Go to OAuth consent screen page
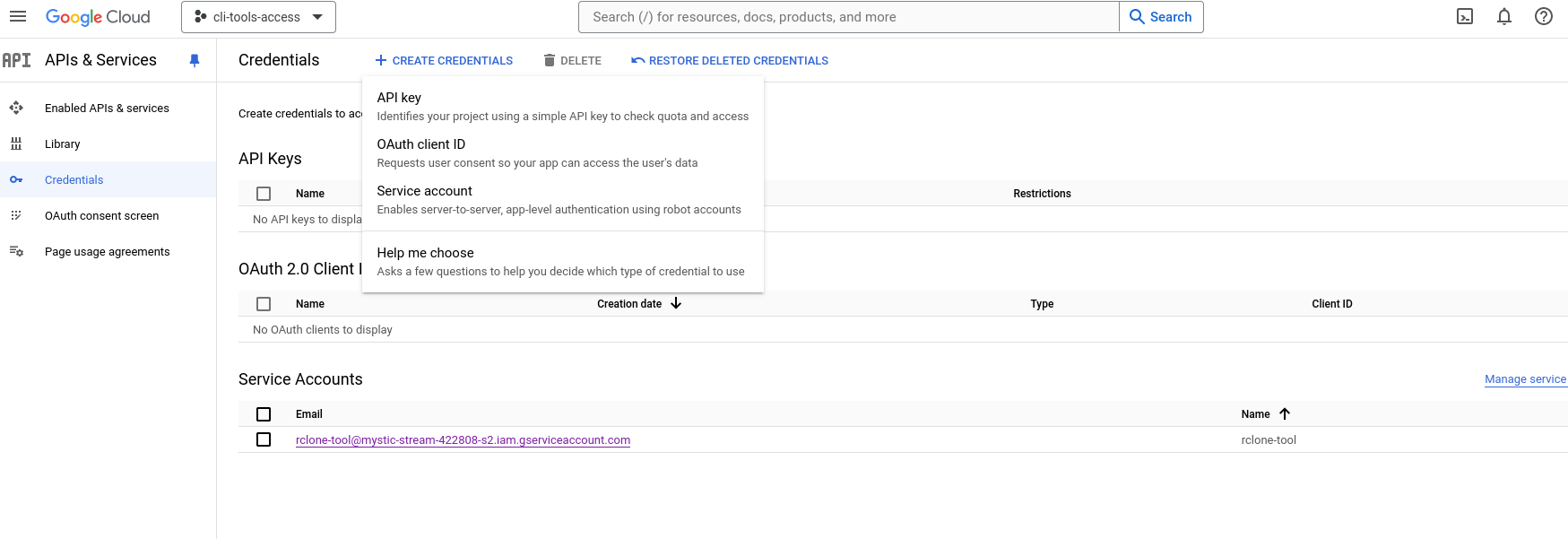1568x539 pixels. (x=101, y=215)
